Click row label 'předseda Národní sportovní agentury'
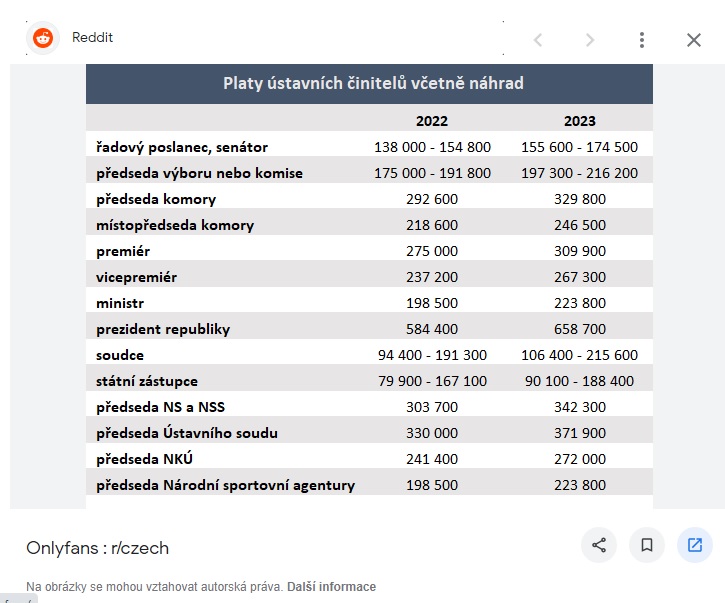The image size is (725, 603). tap(225, 485)
